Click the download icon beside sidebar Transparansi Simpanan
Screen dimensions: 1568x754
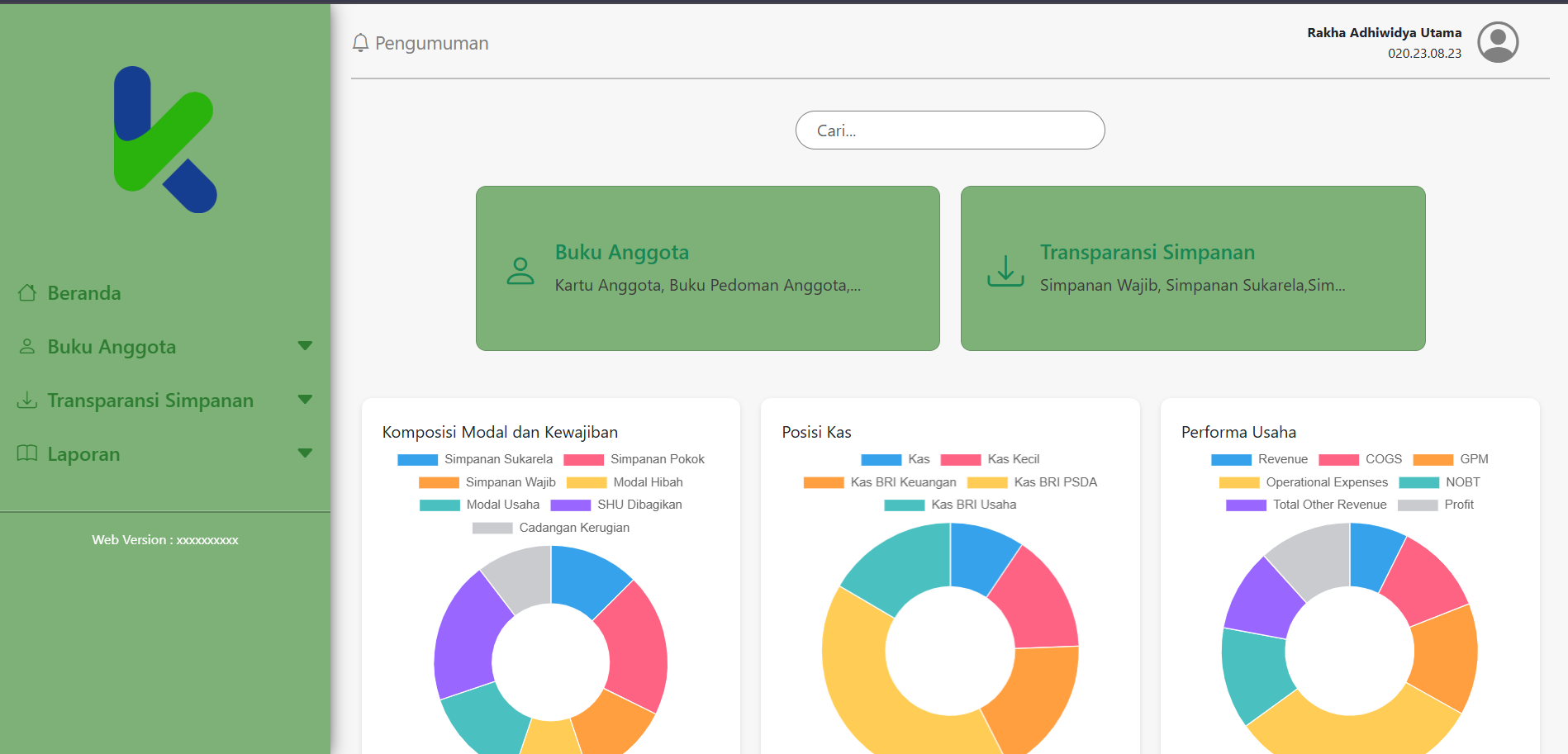click(27, 401)
